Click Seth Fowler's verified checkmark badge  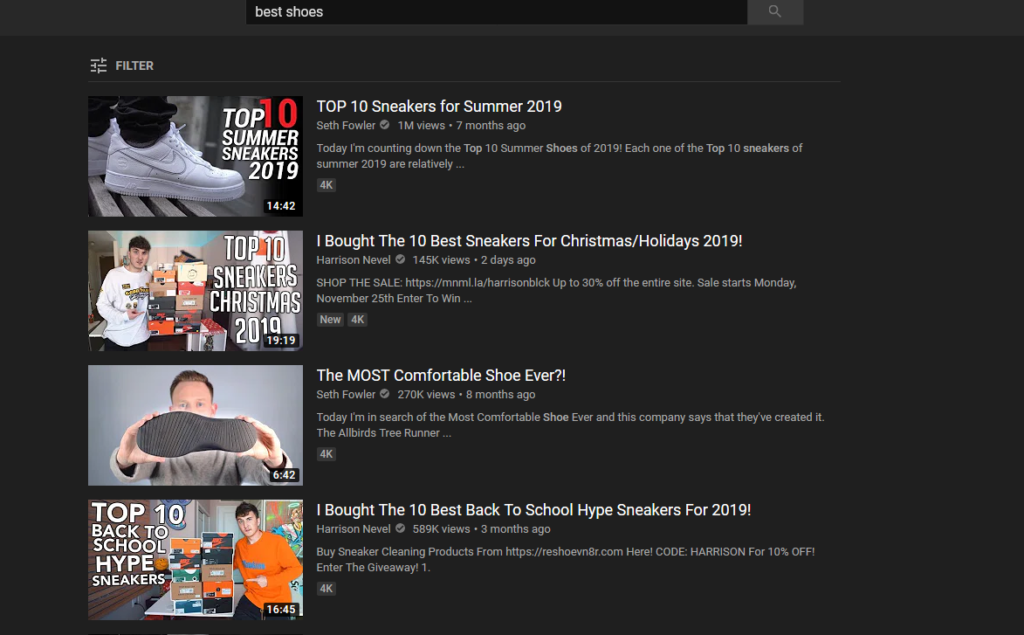coord(382,125)
